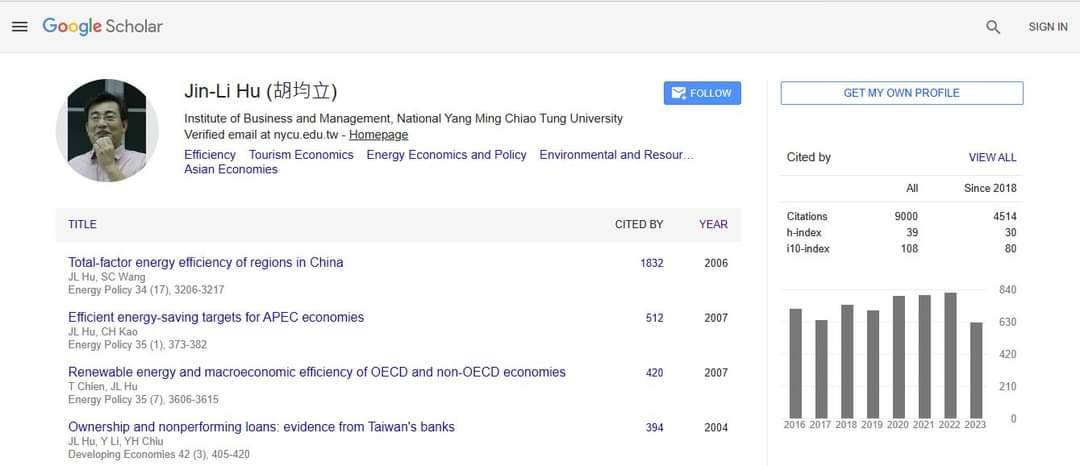This screenshot has height=466, width=1080.
Task: Select the Efficiency interest tag
Action: pyautogui.click(x=210, y=155)
